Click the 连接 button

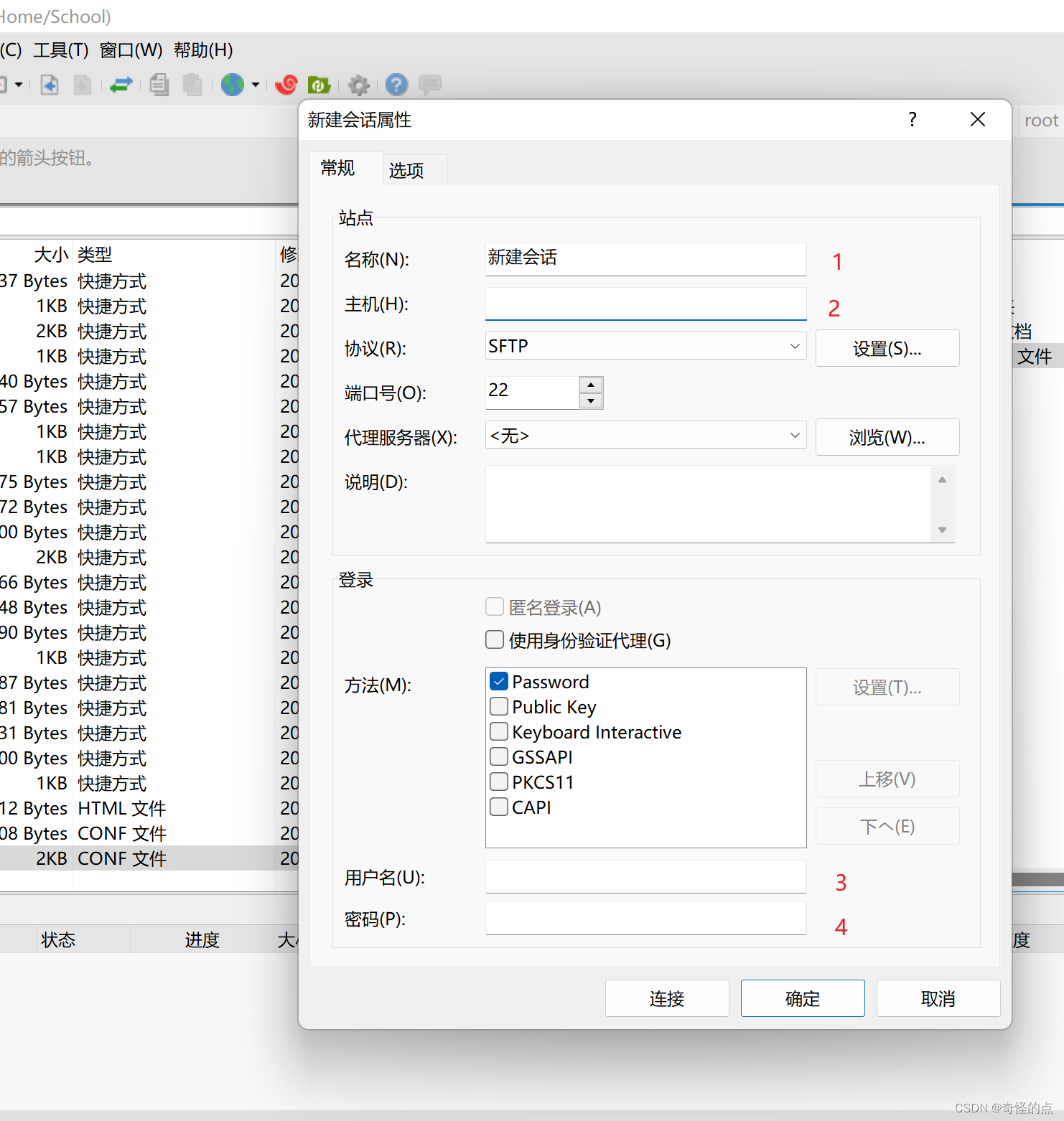666,998
